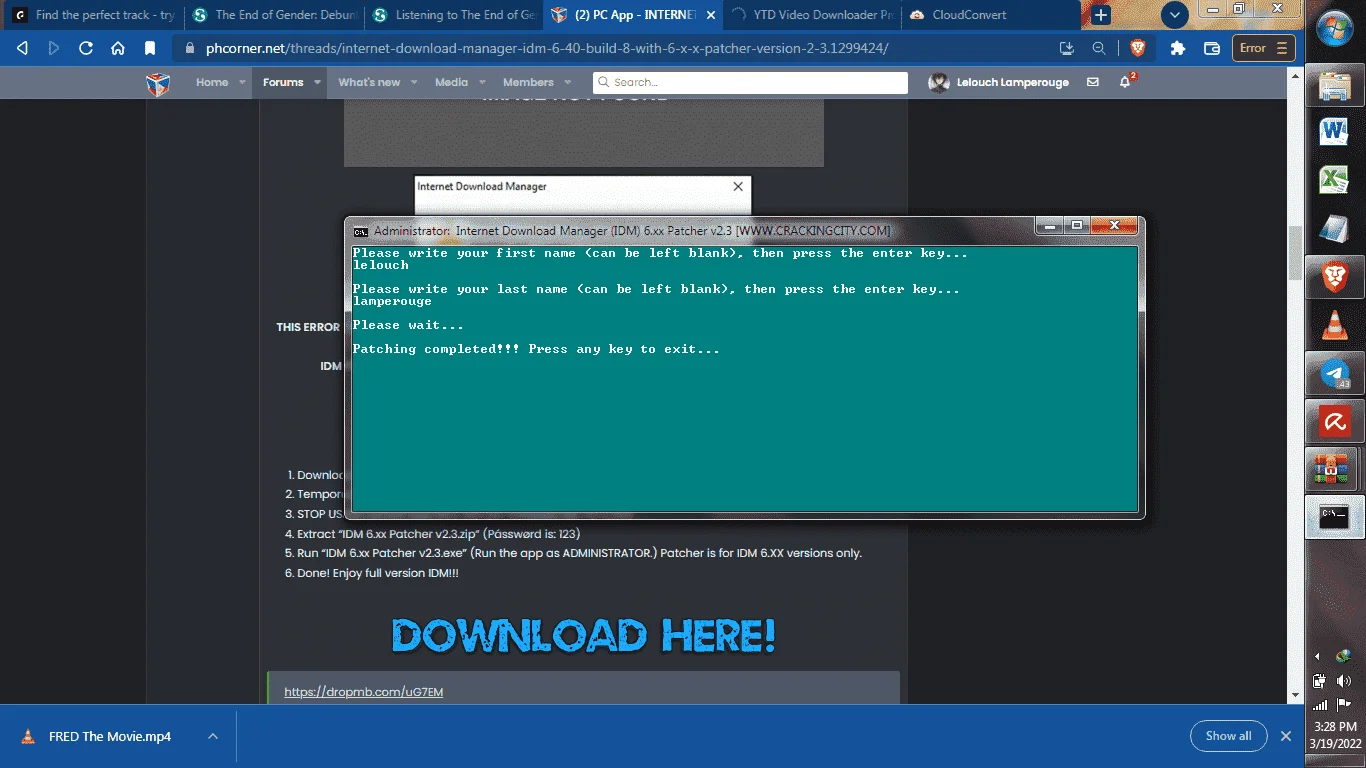This screenshot has height=768, width=1366.
Task: Open the tab search dropdown button
Action: (1174, 15)
